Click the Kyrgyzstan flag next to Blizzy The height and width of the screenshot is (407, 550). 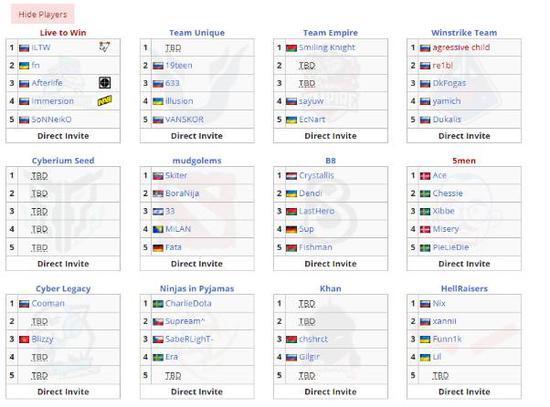pos(24,340)
